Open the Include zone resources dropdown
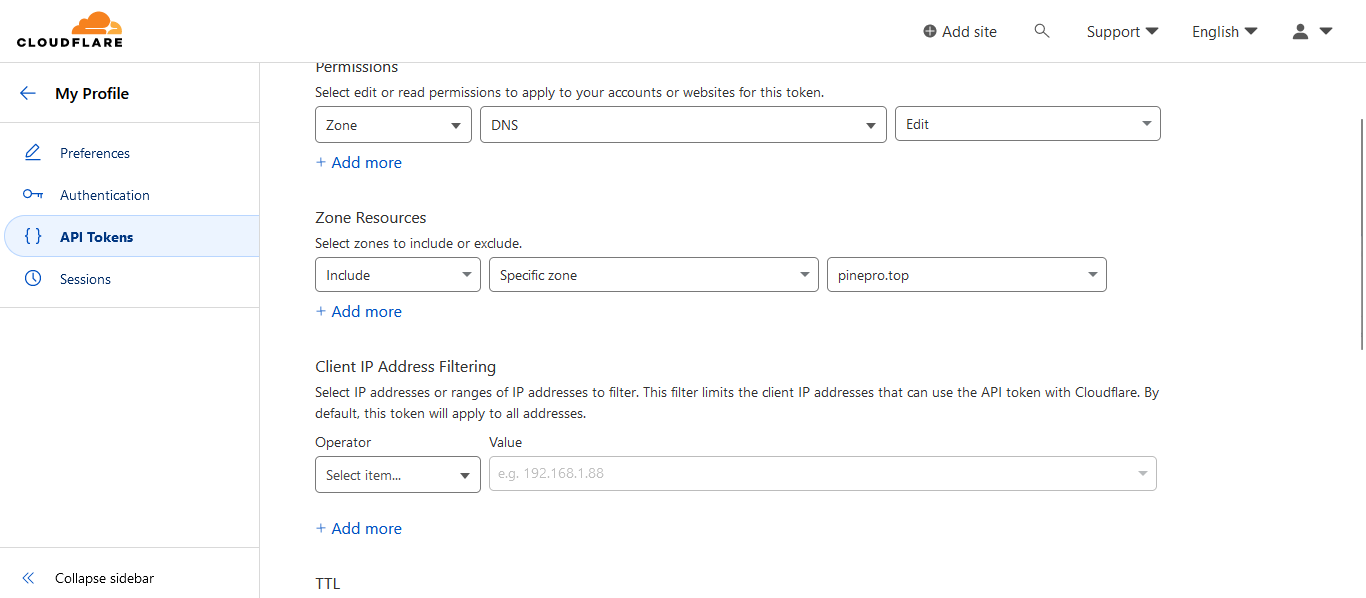The width and height of the screenshot is (1366, 598). (398, 275)
